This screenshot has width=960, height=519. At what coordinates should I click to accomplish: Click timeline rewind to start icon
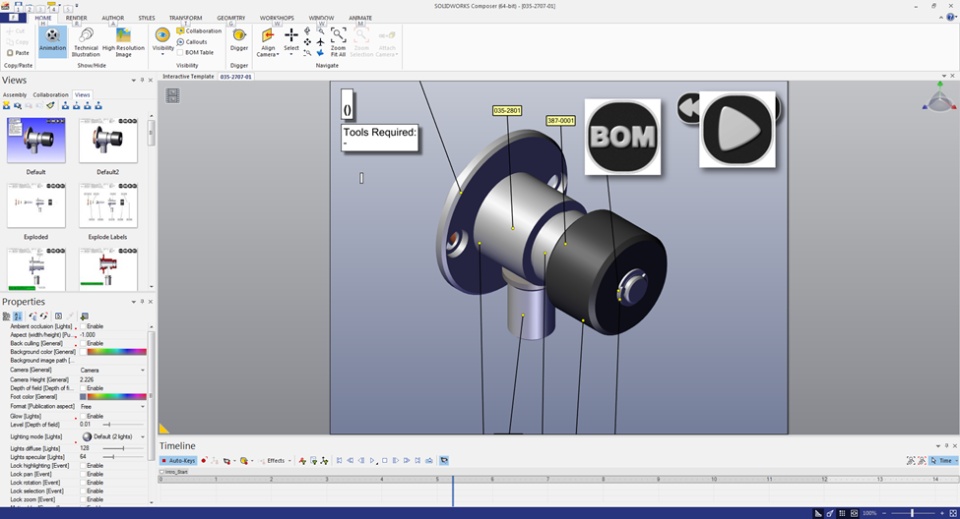339,460
